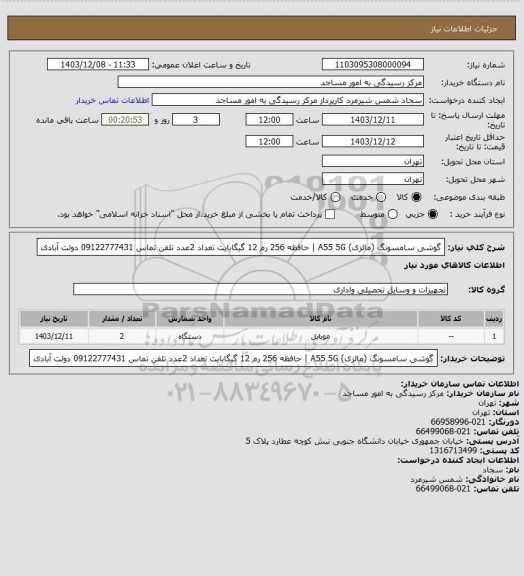Click the واحد شمارش column header

[190, 319]
